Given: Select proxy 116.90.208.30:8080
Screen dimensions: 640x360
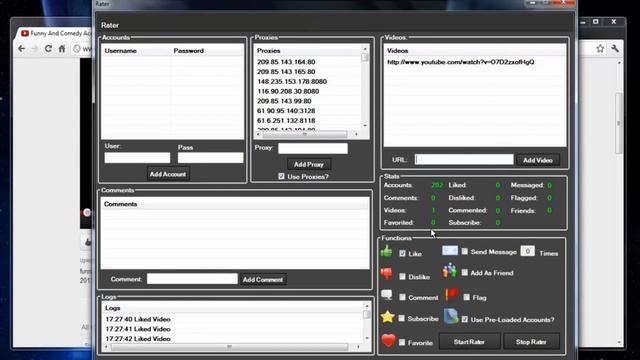Looking at the screenshot, I should tap(288, 91).
